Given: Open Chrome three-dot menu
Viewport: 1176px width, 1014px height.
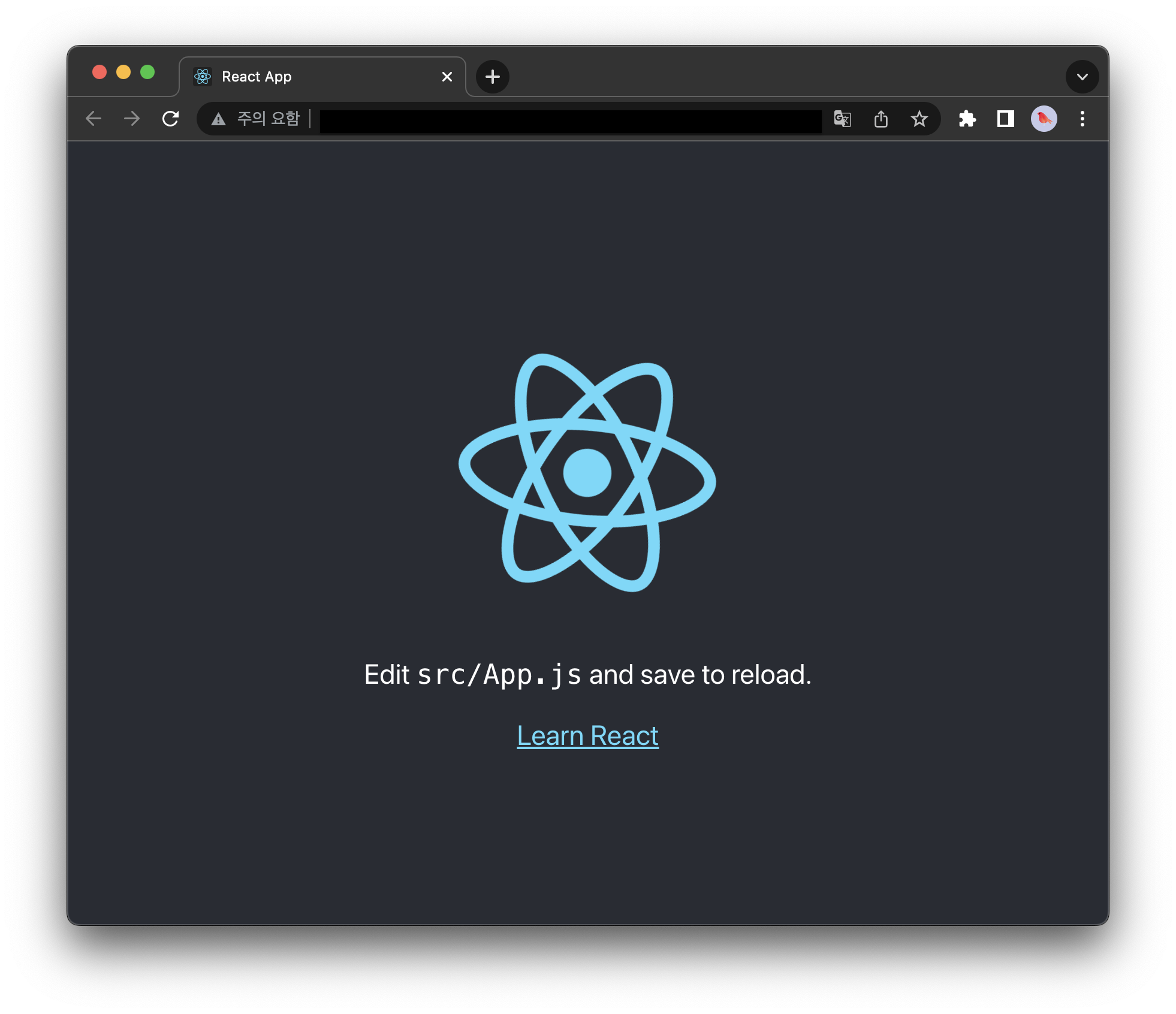Looking at the screenshot, I should [x=1082, y=119].
